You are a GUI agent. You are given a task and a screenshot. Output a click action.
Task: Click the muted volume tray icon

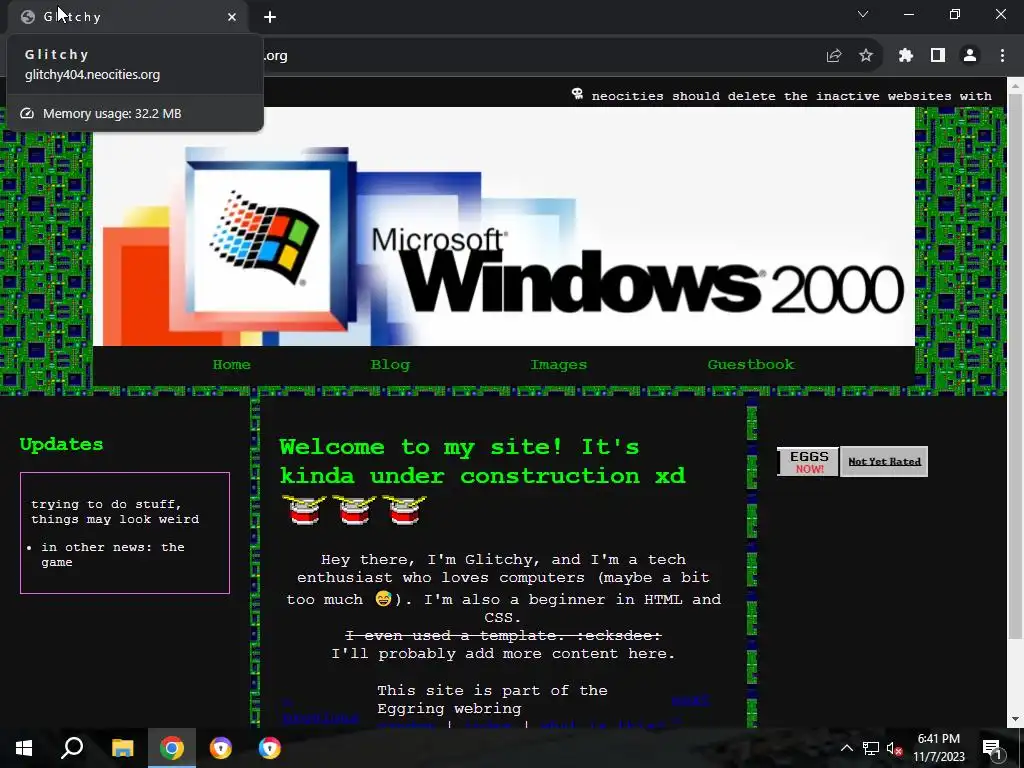[895, 748]
